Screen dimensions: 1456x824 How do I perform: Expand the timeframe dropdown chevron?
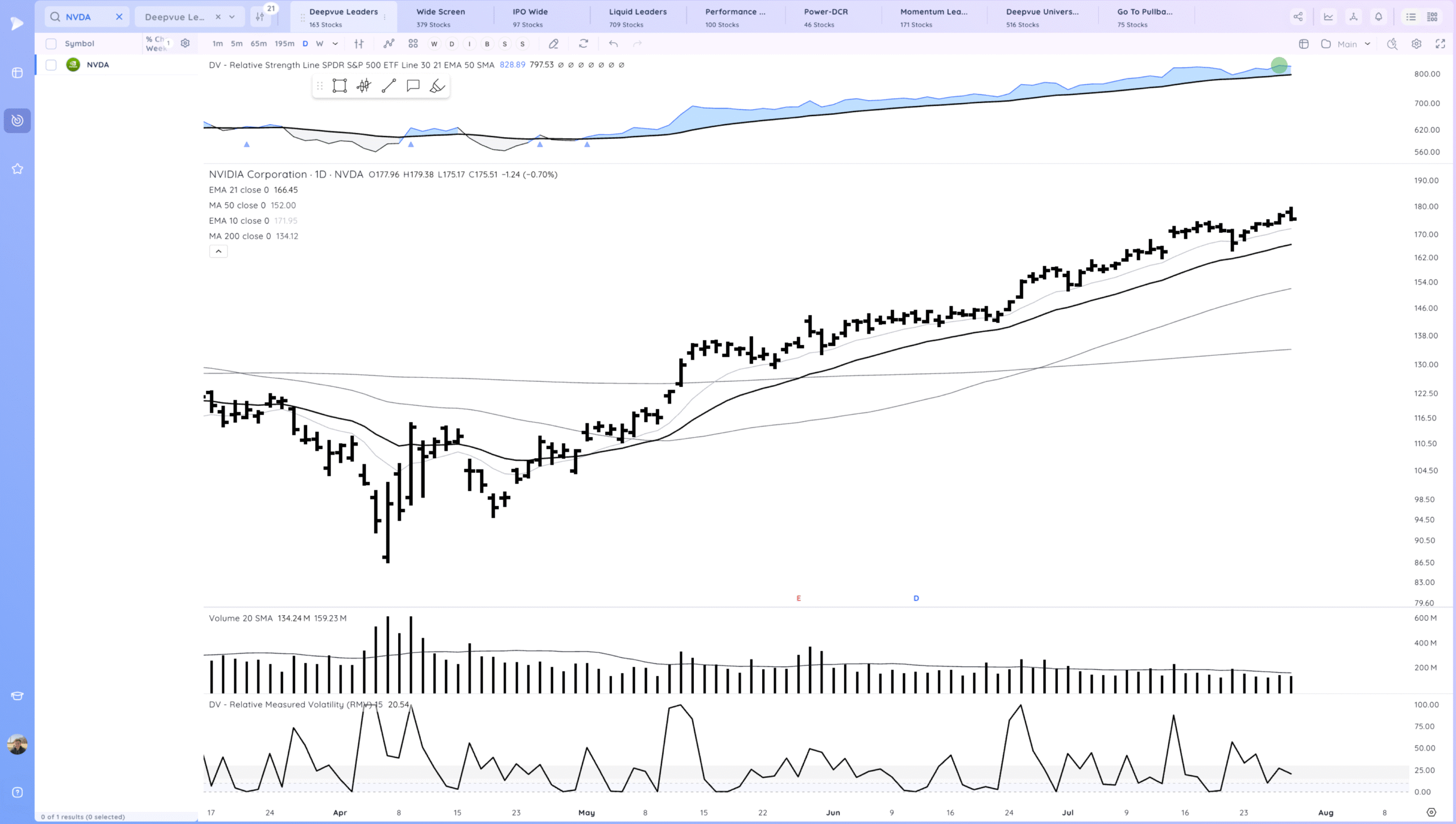[335, 44]
